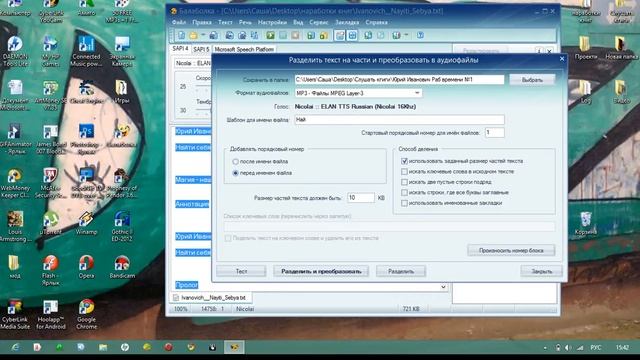The width and height of the screenshot is (640, 360).
Task: Click the Save diskette icon in Balabolka toolbar
Action: pos(213,36)
